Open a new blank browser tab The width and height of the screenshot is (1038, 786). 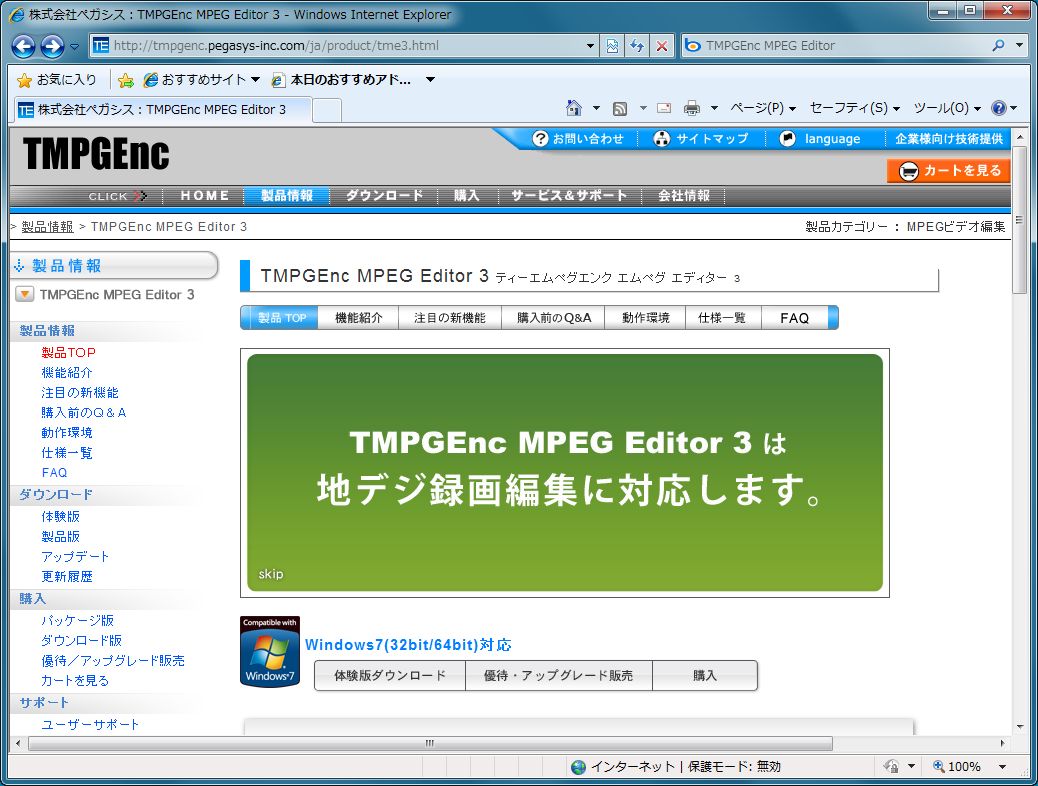(326, 110)
